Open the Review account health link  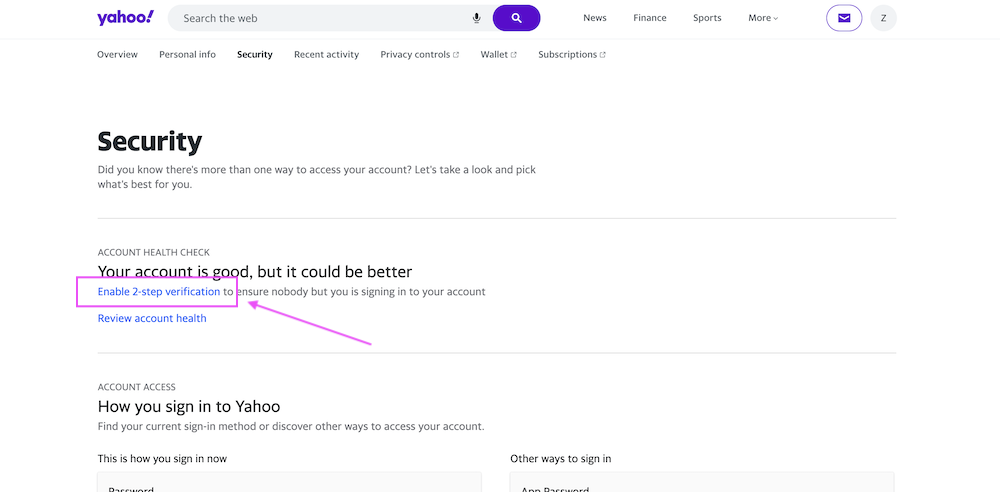click(152, 318)
